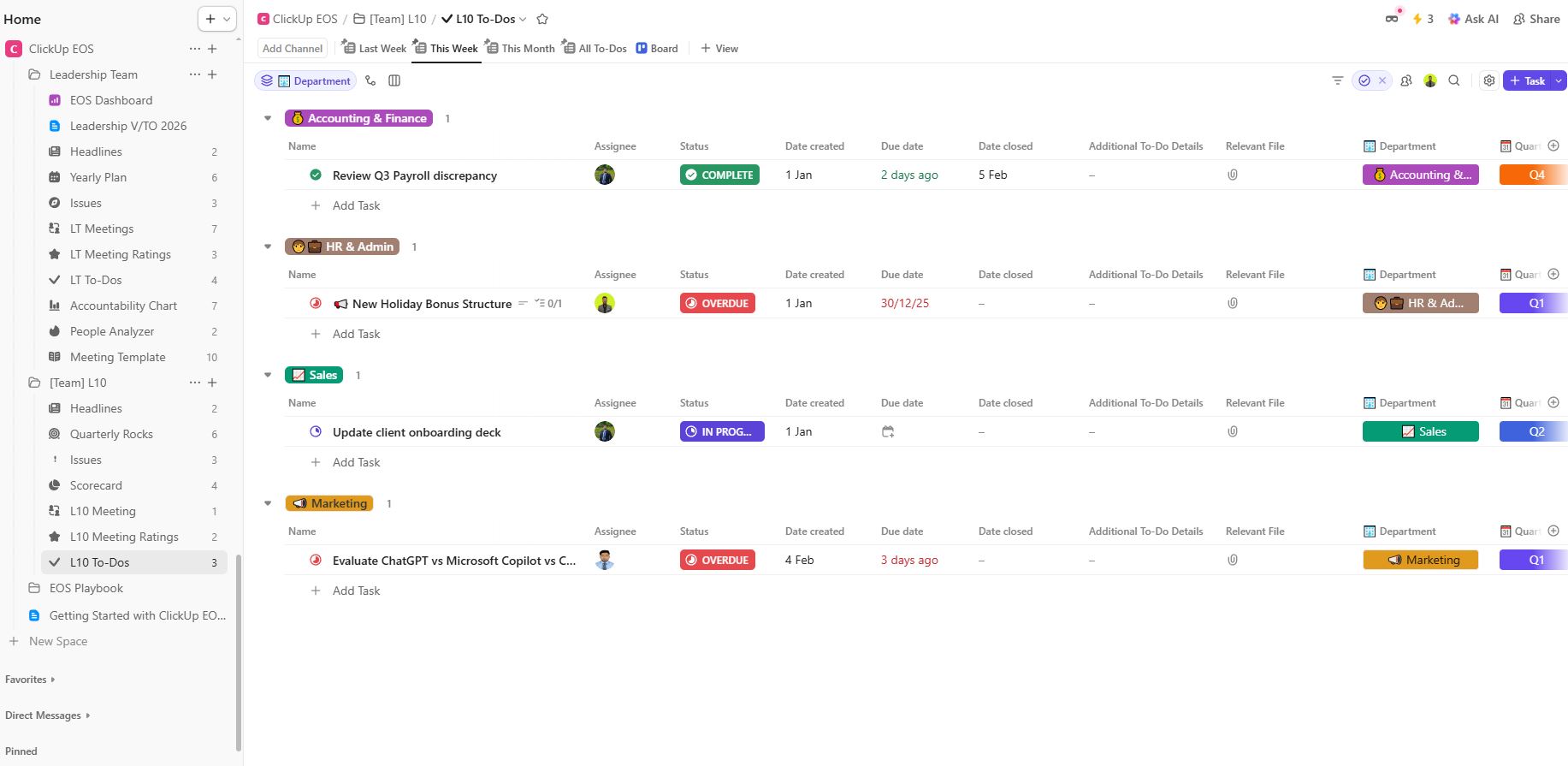
Task: Open Quarterly Rocks in the sidebar
Action: pyautogui.click(x=111, y=434)
